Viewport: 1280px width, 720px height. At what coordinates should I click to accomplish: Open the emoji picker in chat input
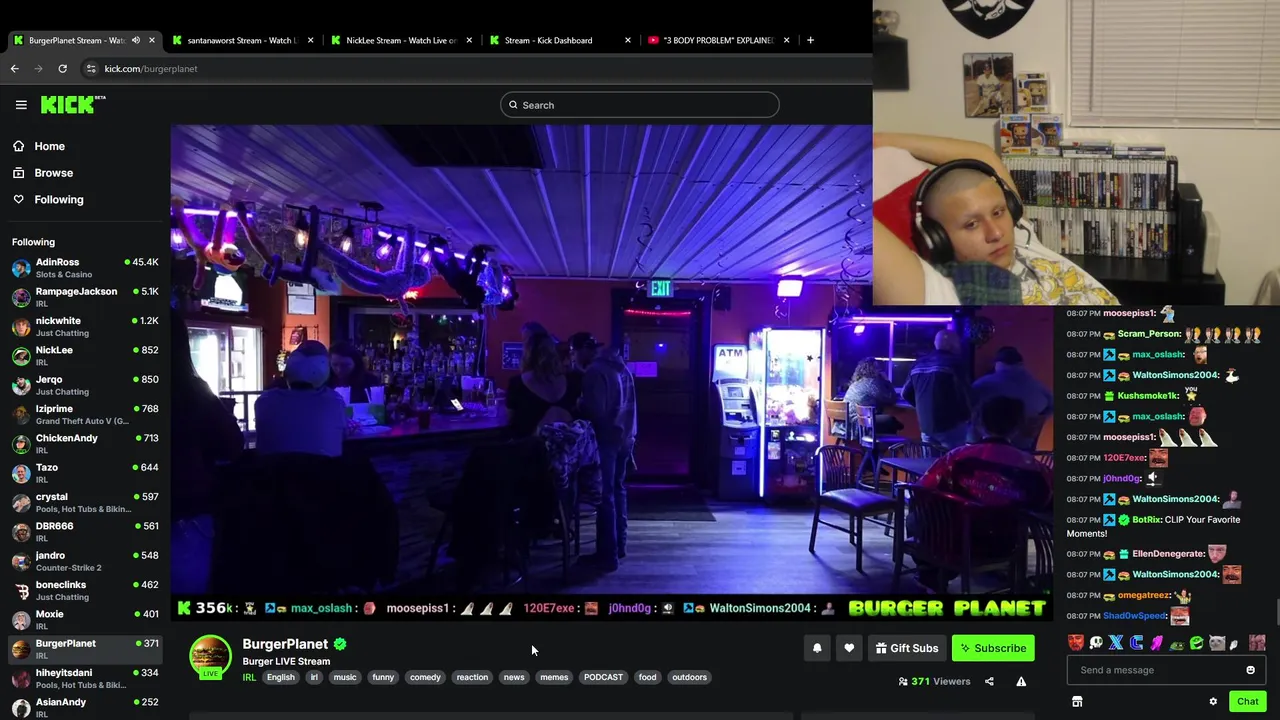click(1250, 670)
